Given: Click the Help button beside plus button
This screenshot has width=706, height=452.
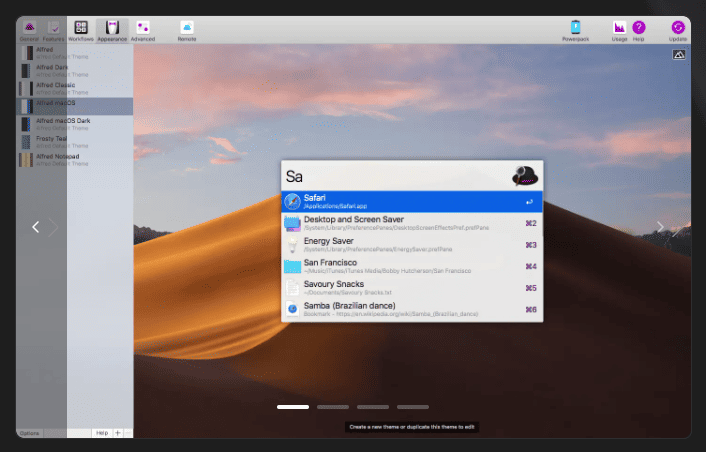Looking at the screenshot, I should (102, 433).
